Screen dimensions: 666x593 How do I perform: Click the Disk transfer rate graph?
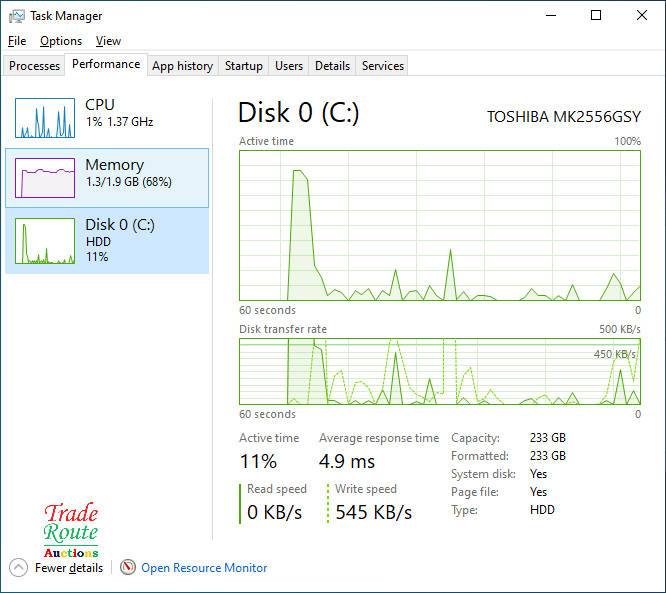[439, 371]
